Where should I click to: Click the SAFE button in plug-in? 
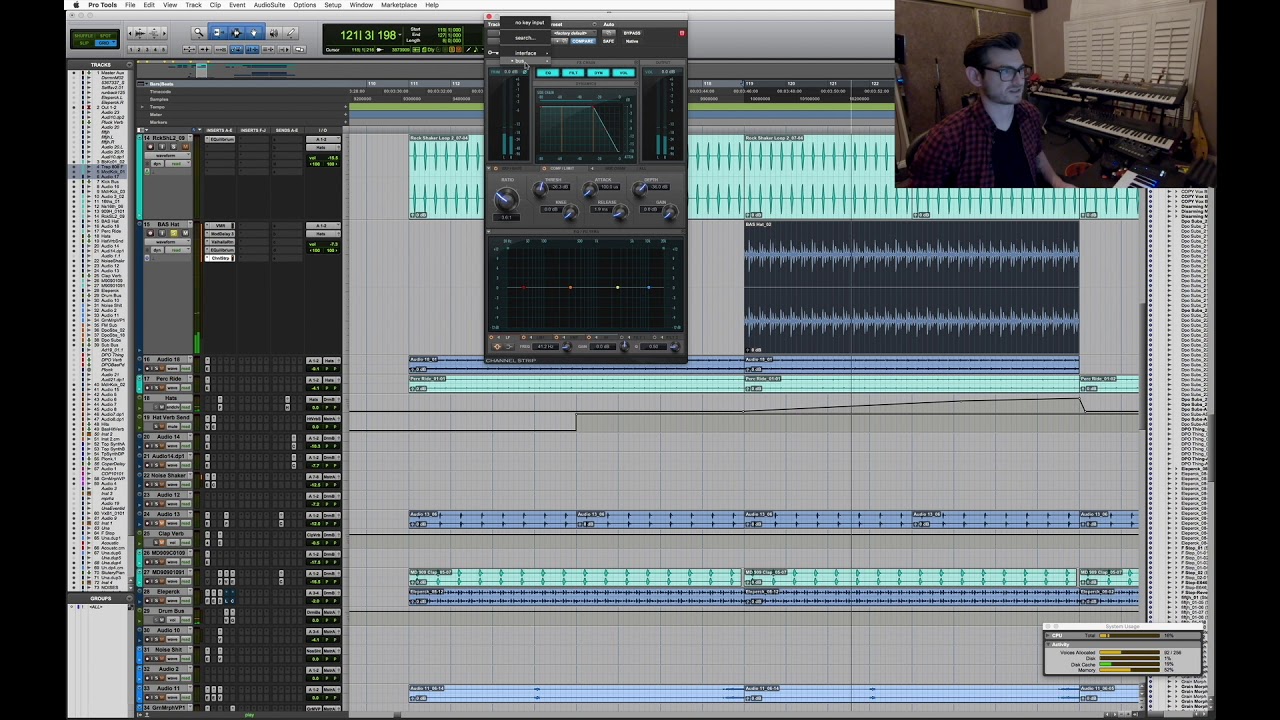[608, 41]
